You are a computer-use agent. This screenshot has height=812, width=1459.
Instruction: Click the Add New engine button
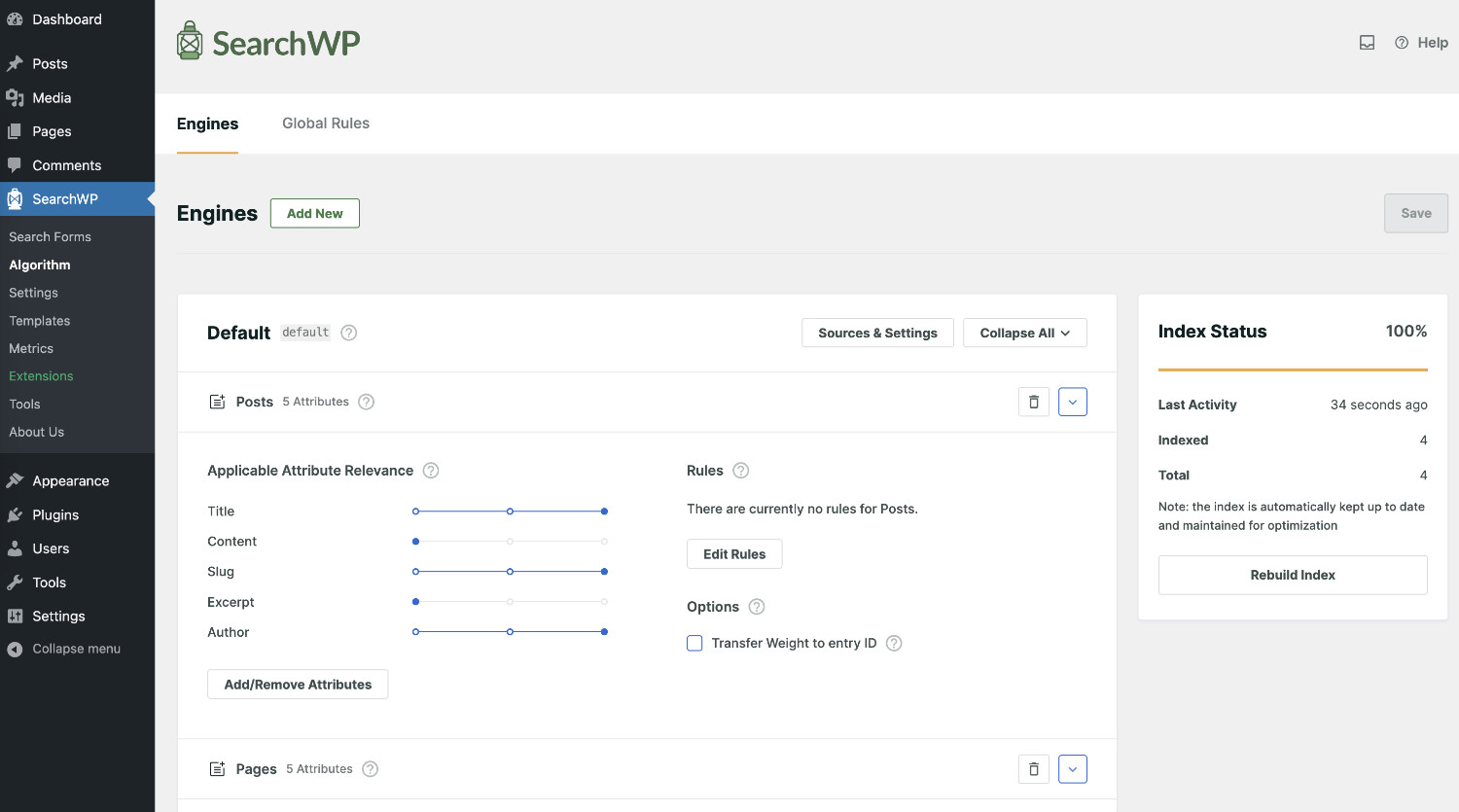pyautogui.click(x=314, y=213)
